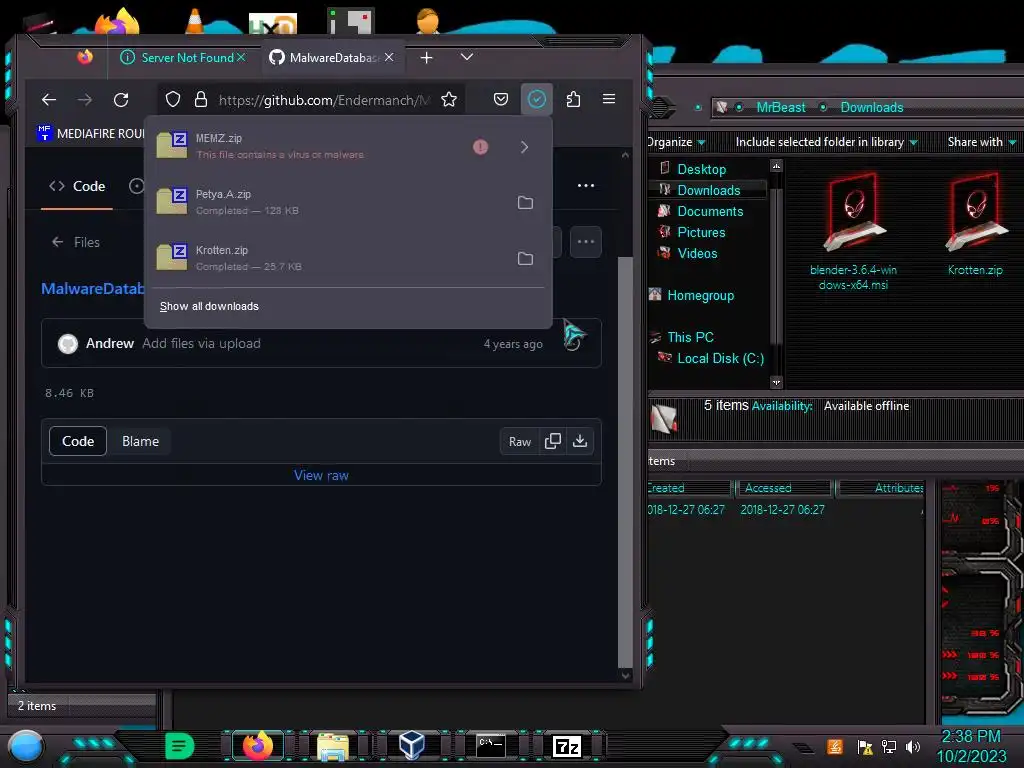Bookmark this page with the star icon
The image size is (1024, 768).
tap(449, 99)
